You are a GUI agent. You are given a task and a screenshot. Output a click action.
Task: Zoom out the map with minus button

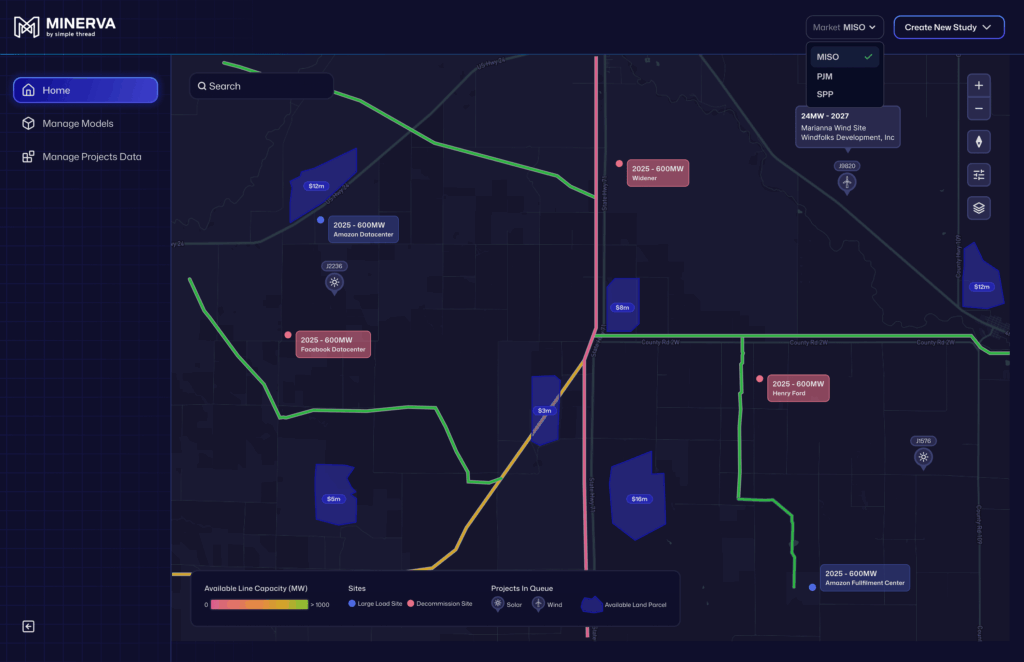pyautogui.click(x=978, y=108)
